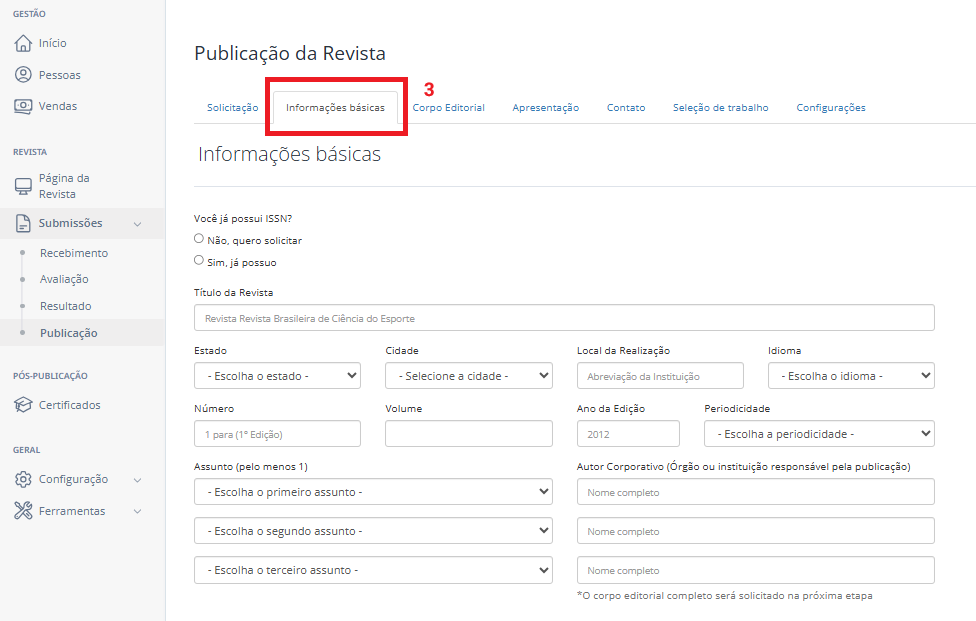Open the Apresentação tab
Viewport: 976px width, 621px height.
(x=545, y=108)
